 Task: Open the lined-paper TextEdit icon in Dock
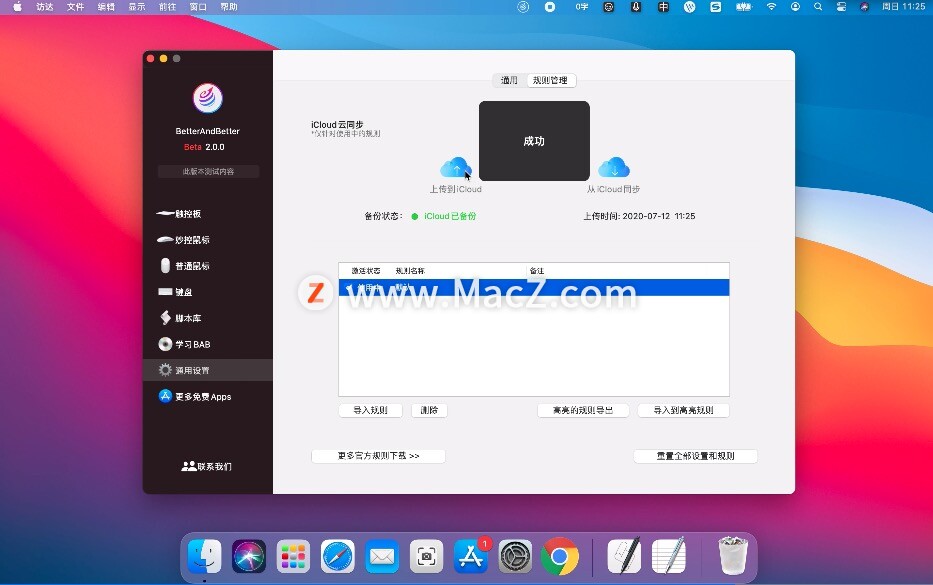click(669, 555)
